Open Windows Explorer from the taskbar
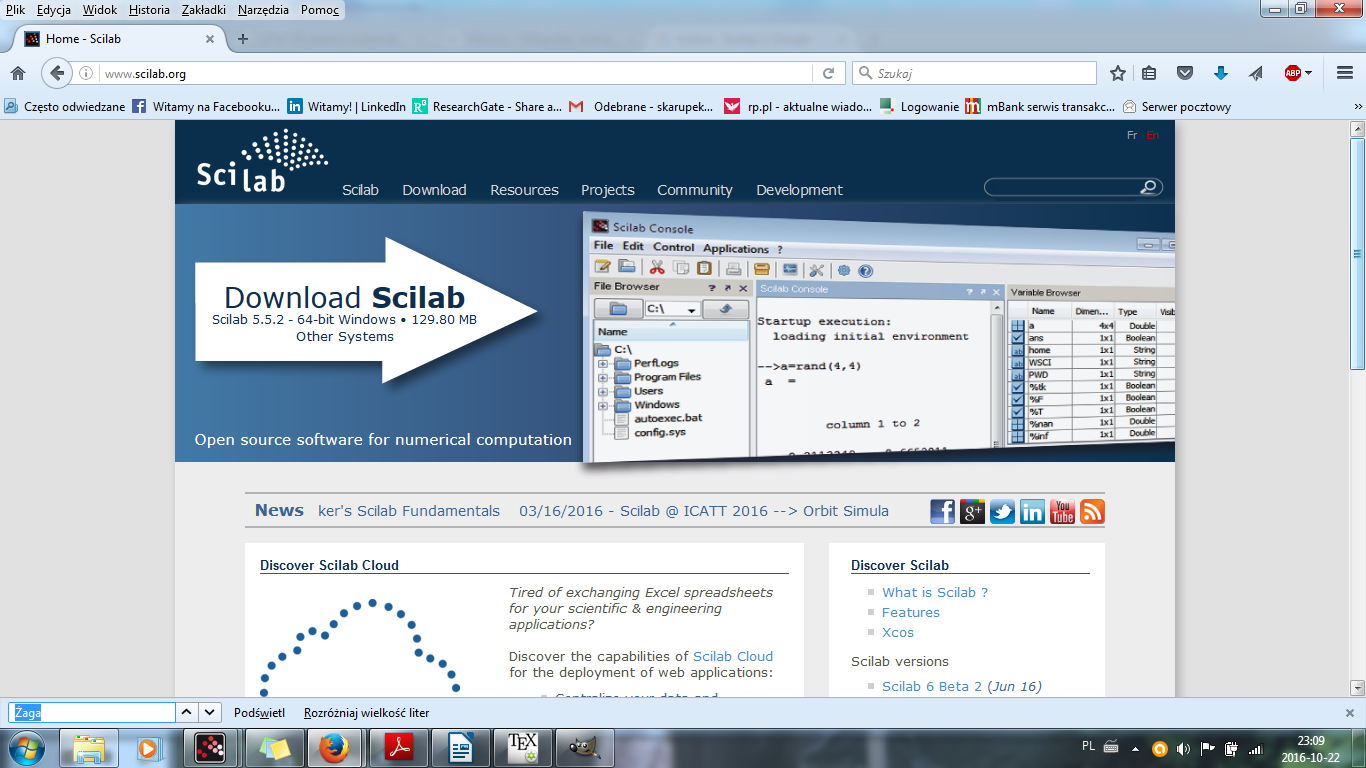Screen dimensions: 1366x768 (x=89, y=748)
